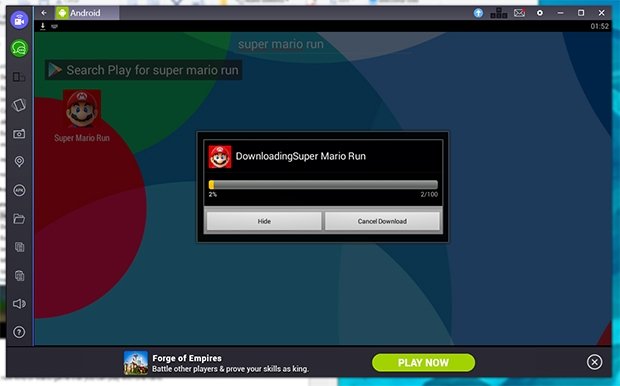620x386 pixels.
Task: Take a screenshot with the camera icon
Action: [x=19, y=134]
